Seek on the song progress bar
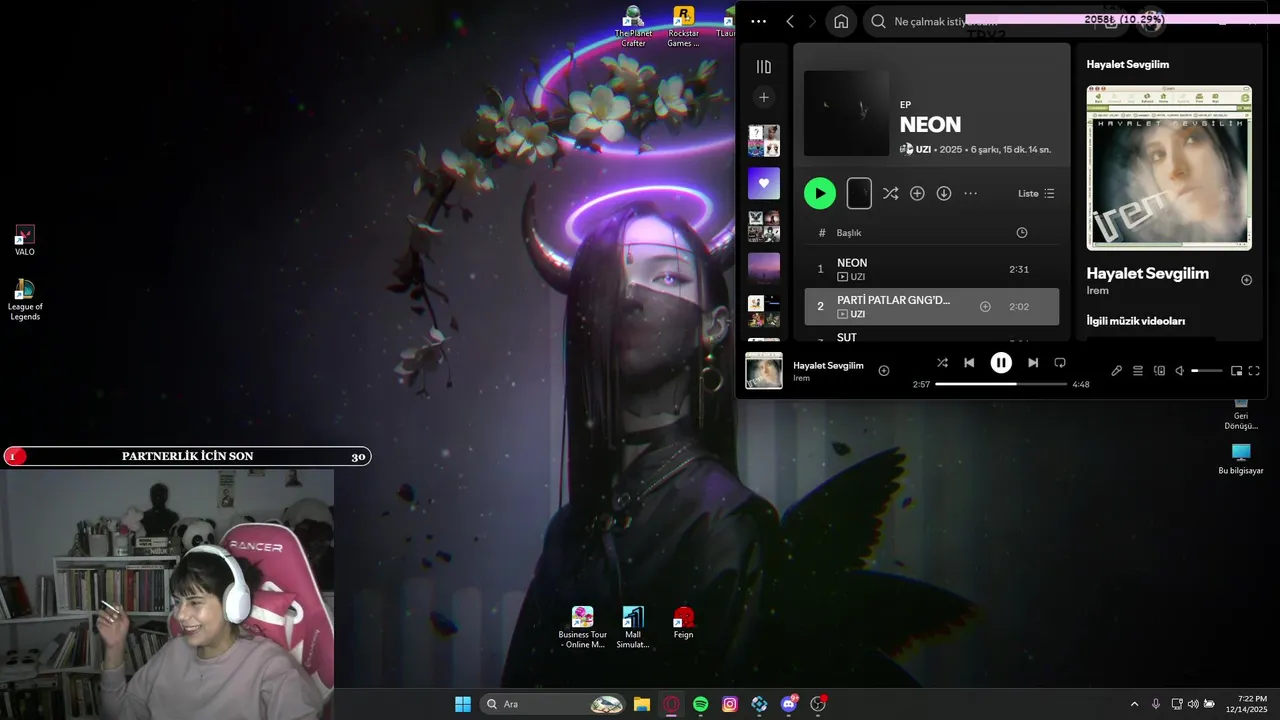Image resolution: width=1280 pixels, height=720 pixels. [1001, 384]
